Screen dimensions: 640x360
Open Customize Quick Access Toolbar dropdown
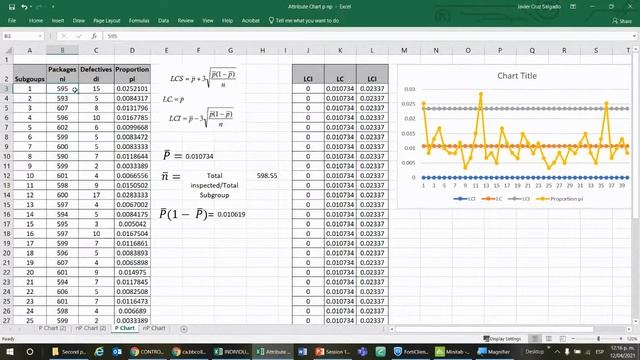click(53, 7)
